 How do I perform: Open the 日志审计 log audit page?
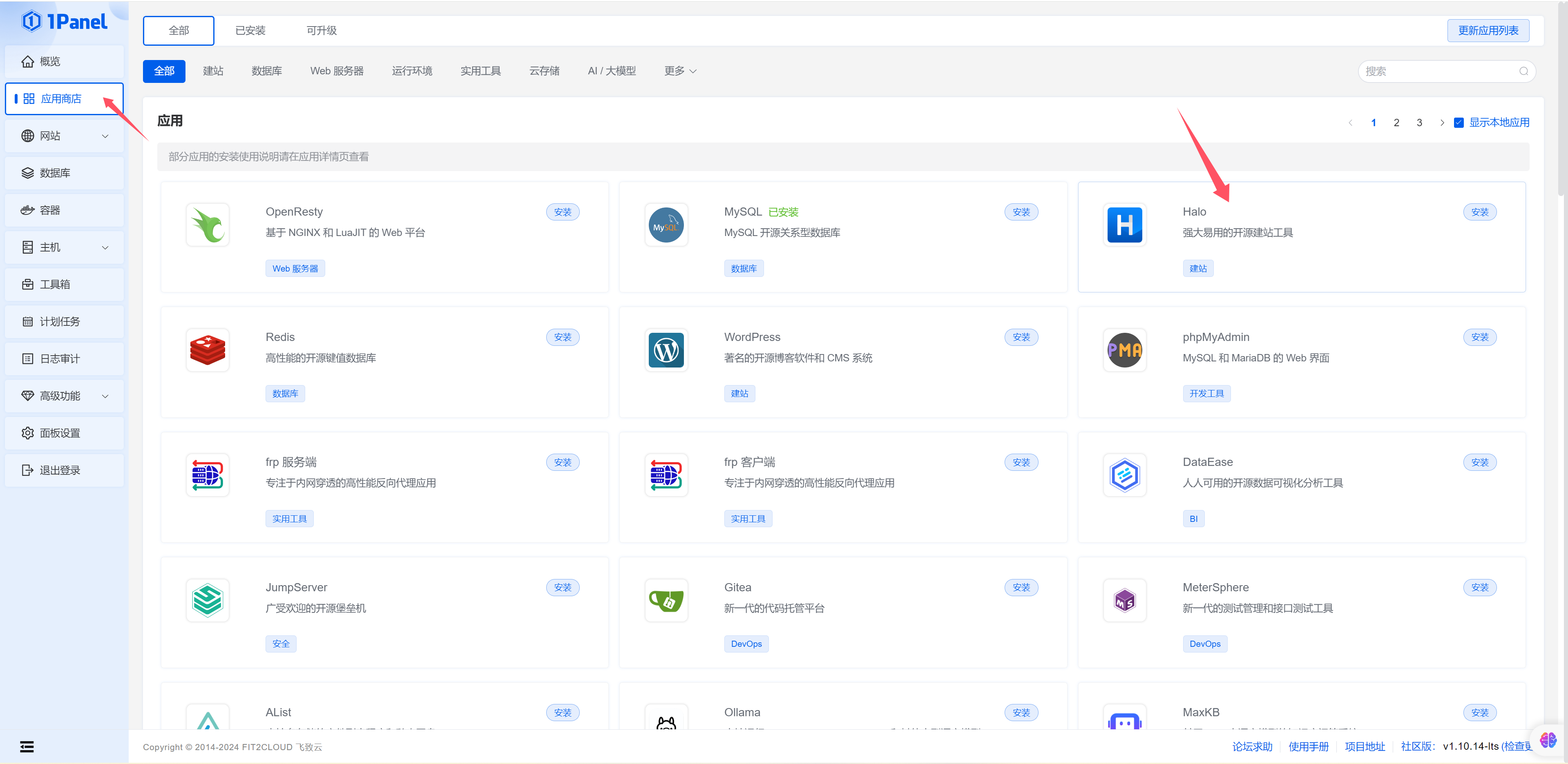click(64, 359)
